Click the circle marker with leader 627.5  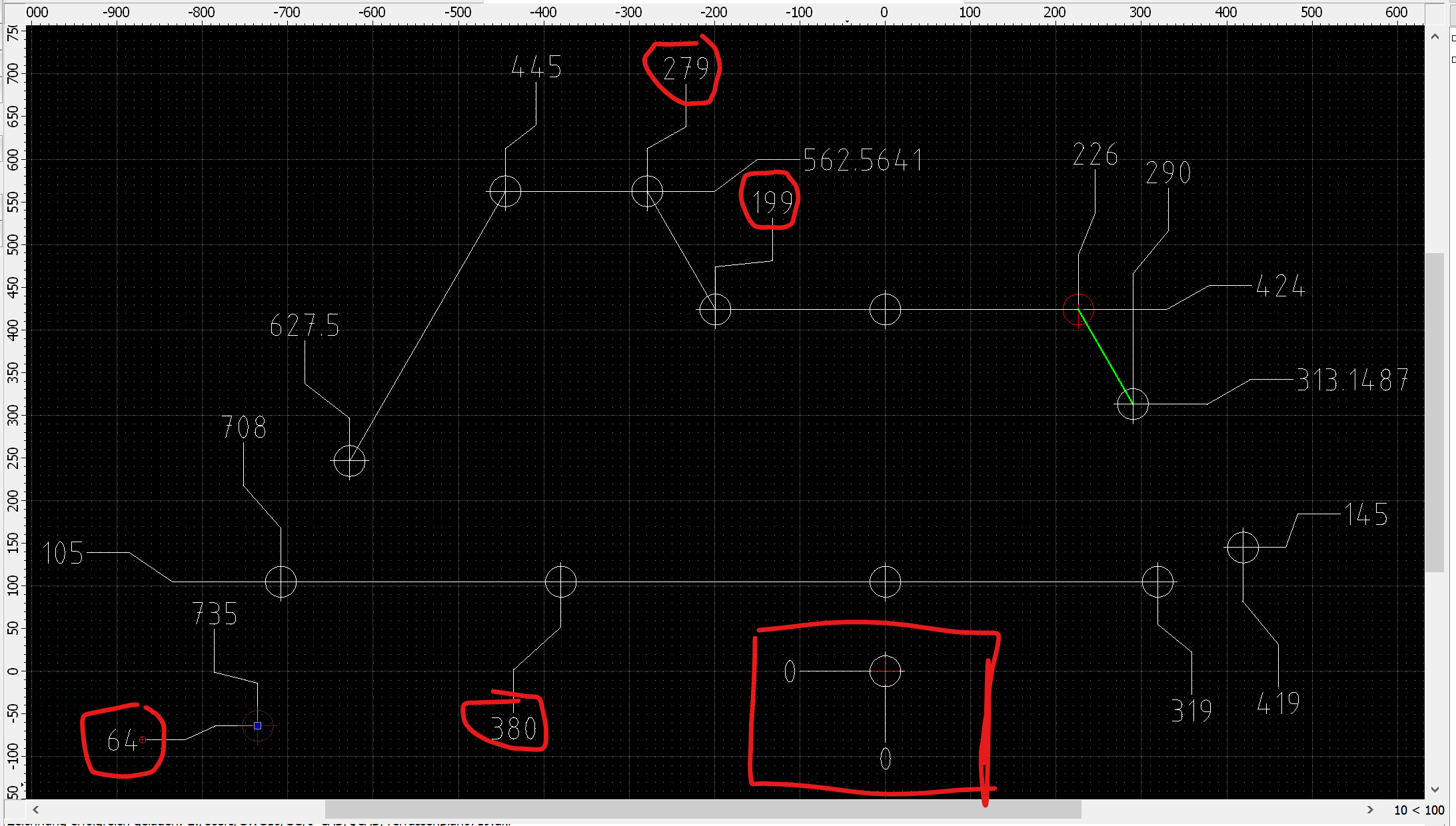click(349, 460)
